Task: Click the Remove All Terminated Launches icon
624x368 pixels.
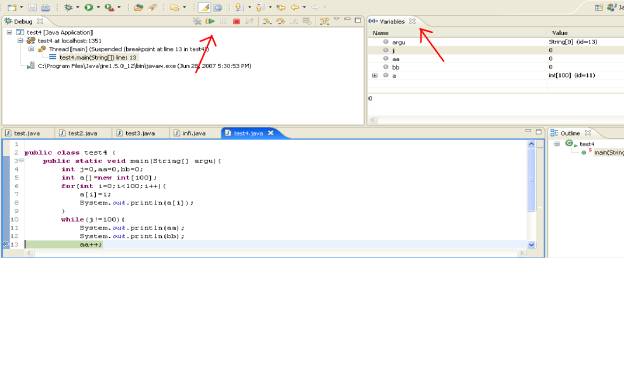Action: coord(197,21)
